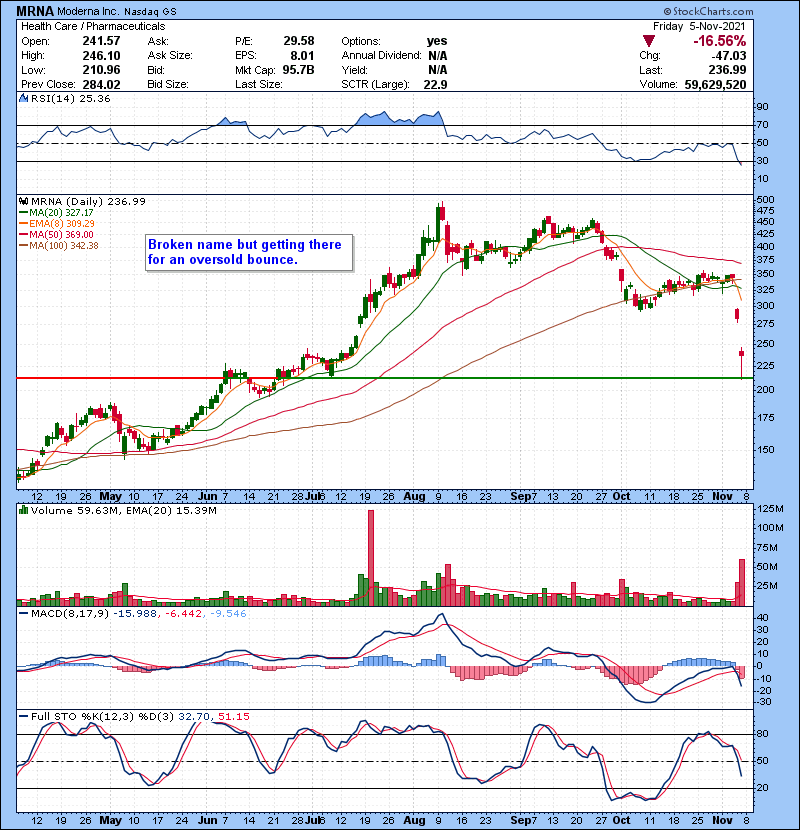Select the Low value "210.96"
The image size is (800, 830).
101,70
